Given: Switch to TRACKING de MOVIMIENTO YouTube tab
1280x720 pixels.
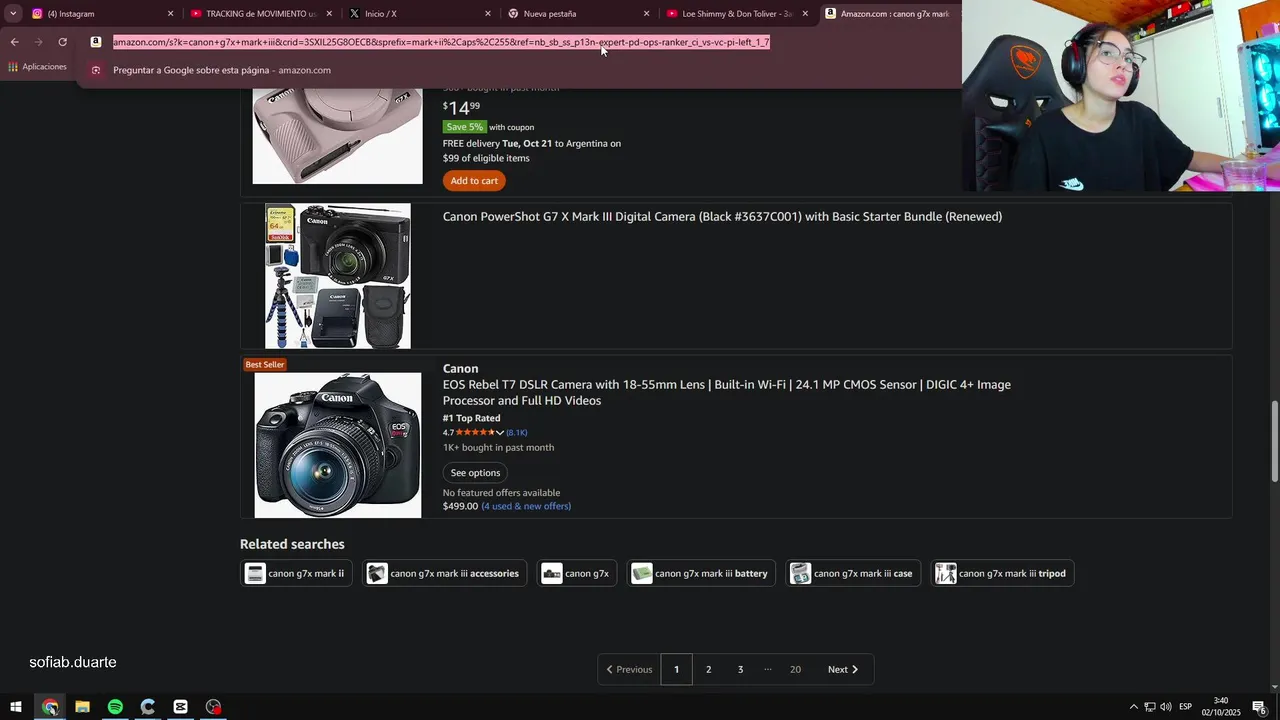Looking at the screenshot, I should click(260, 14).
